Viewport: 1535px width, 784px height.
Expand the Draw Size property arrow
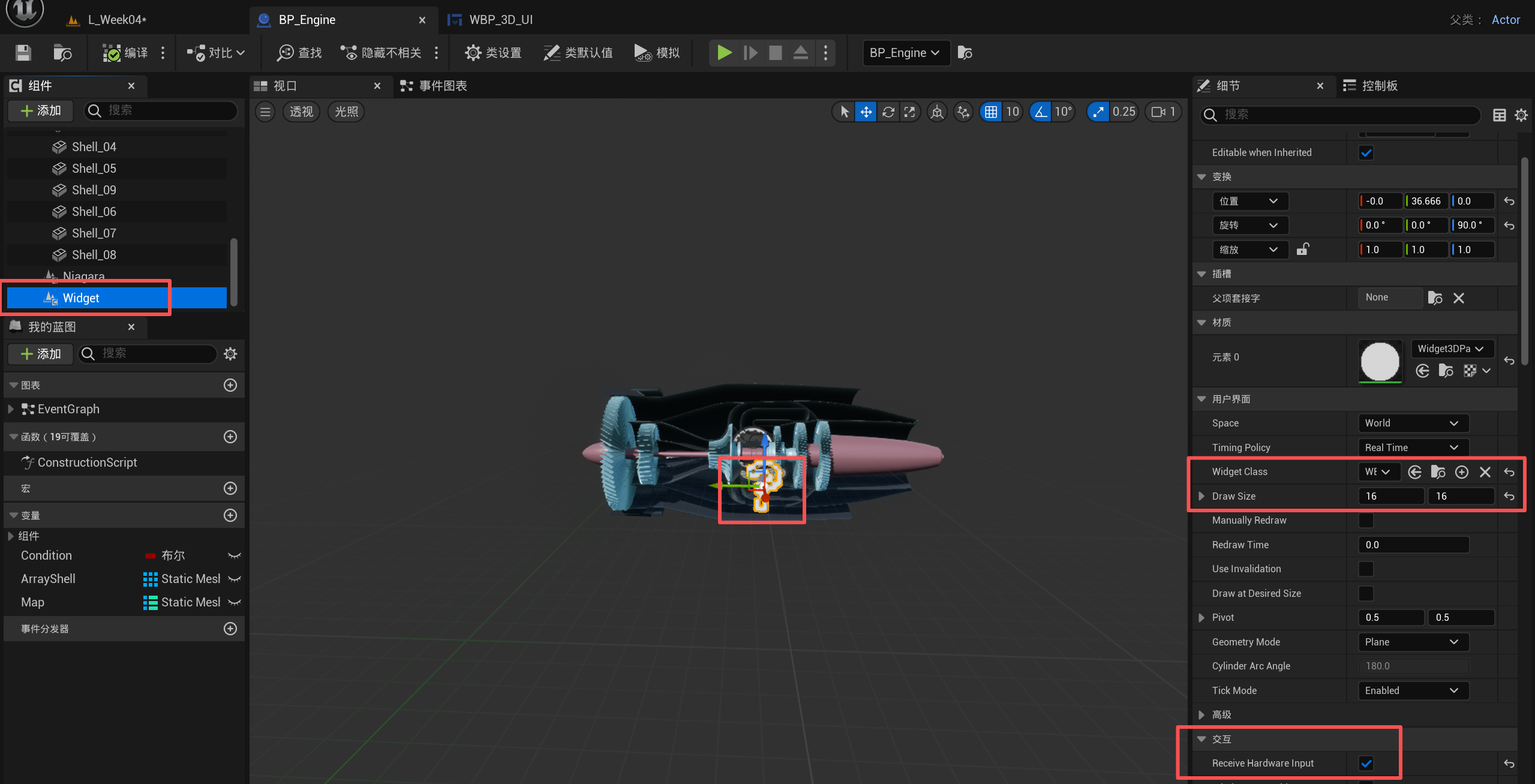point(1201,496)
